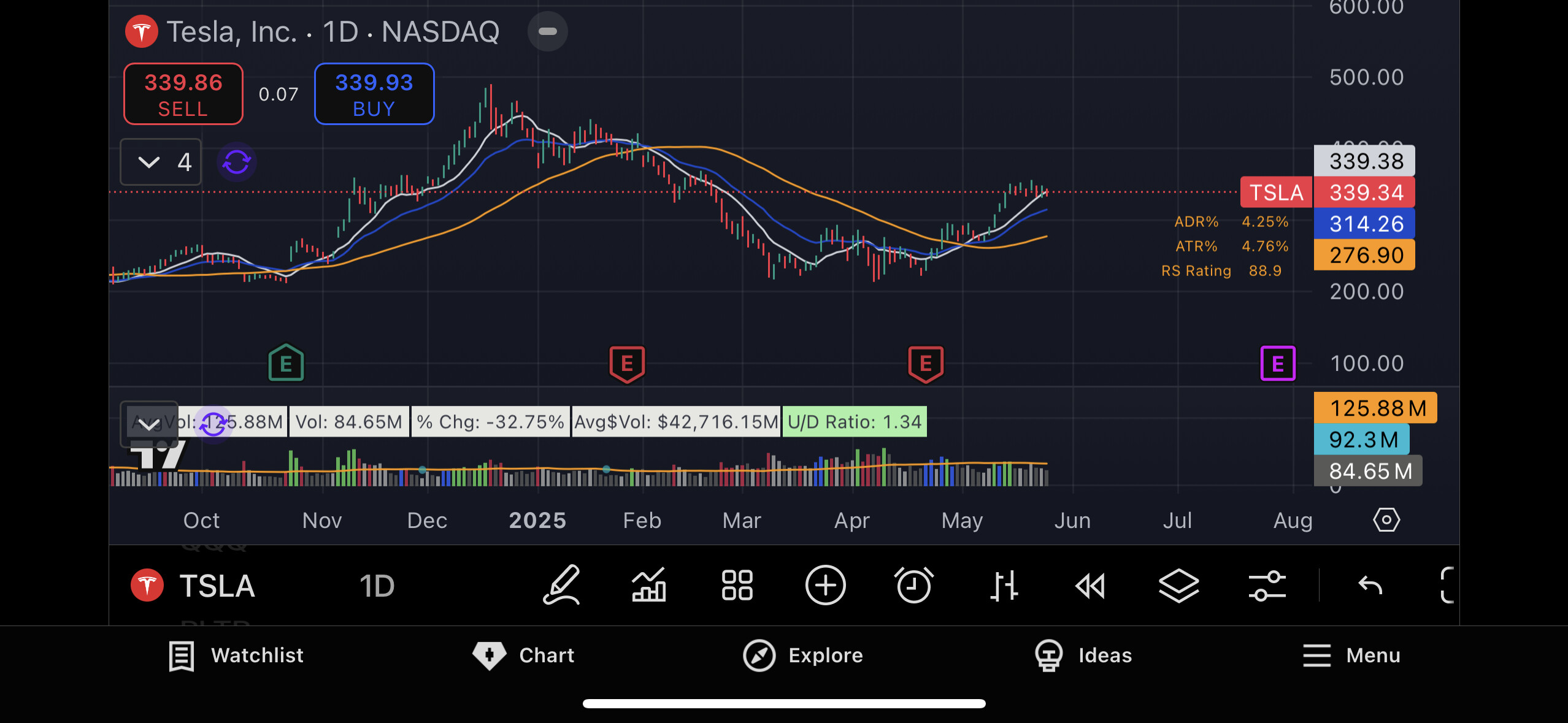Tap the add plus circle icon

[x=825, y=586]
